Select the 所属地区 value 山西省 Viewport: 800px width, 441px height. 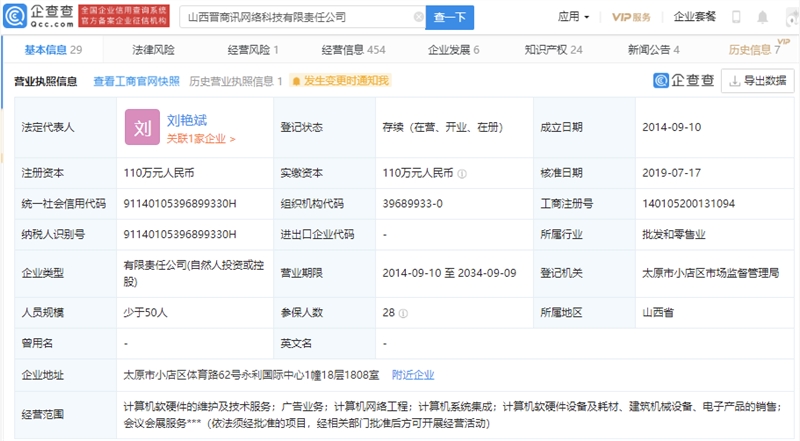click(658, 312)
